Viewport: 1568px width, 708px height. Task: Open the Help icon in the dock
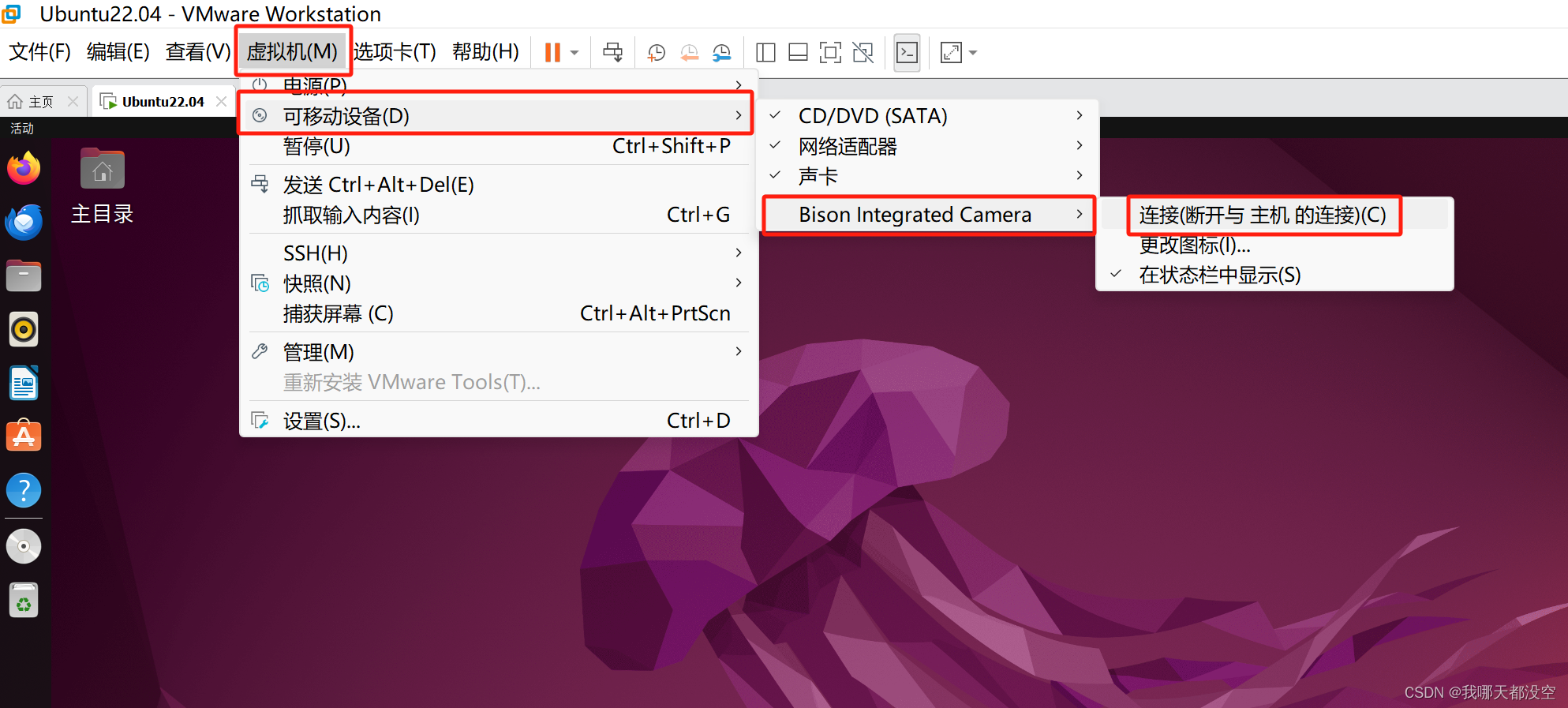pos(24,490)
